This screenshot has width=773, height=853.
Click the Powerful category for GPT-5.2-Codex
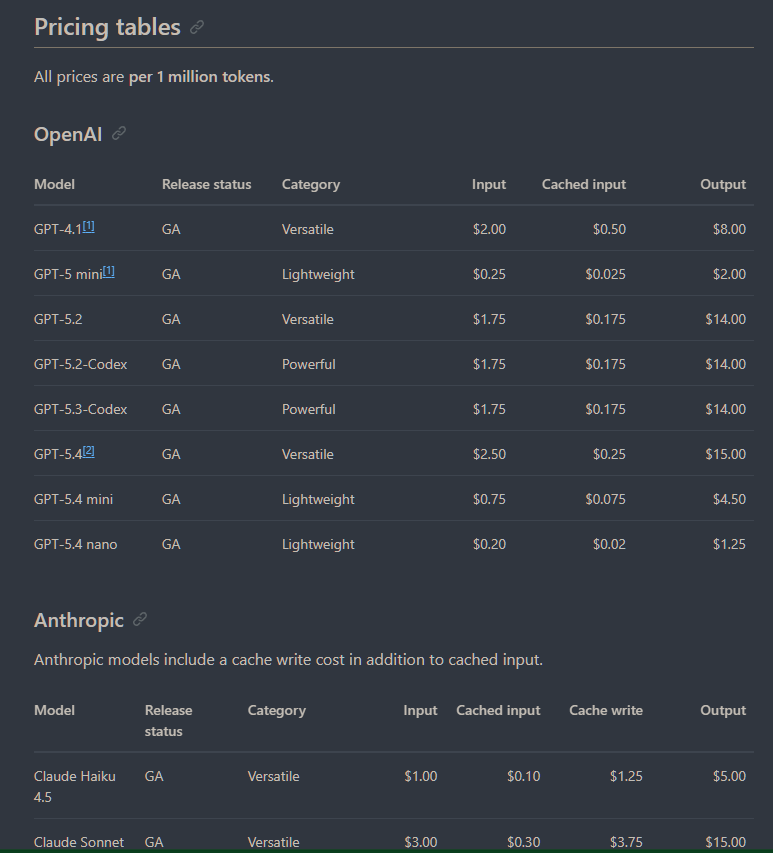pos(308,364)
